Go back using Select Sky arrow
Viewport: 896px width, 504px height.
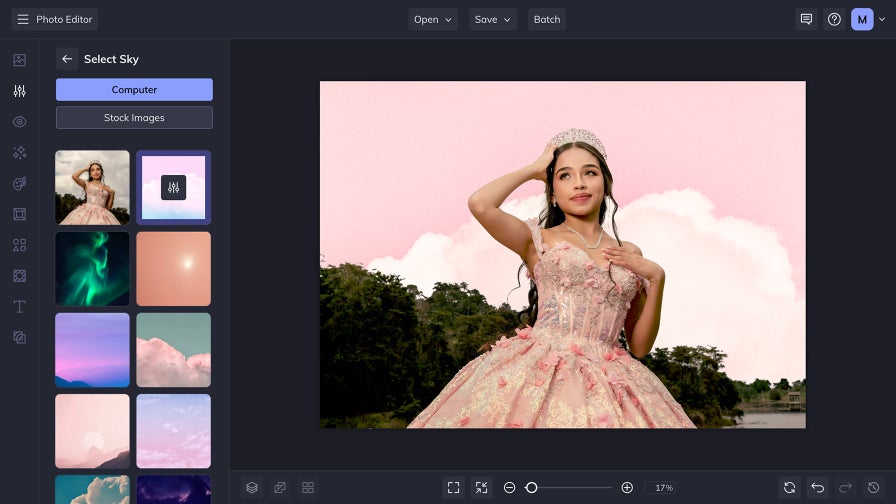click(67, 59)
